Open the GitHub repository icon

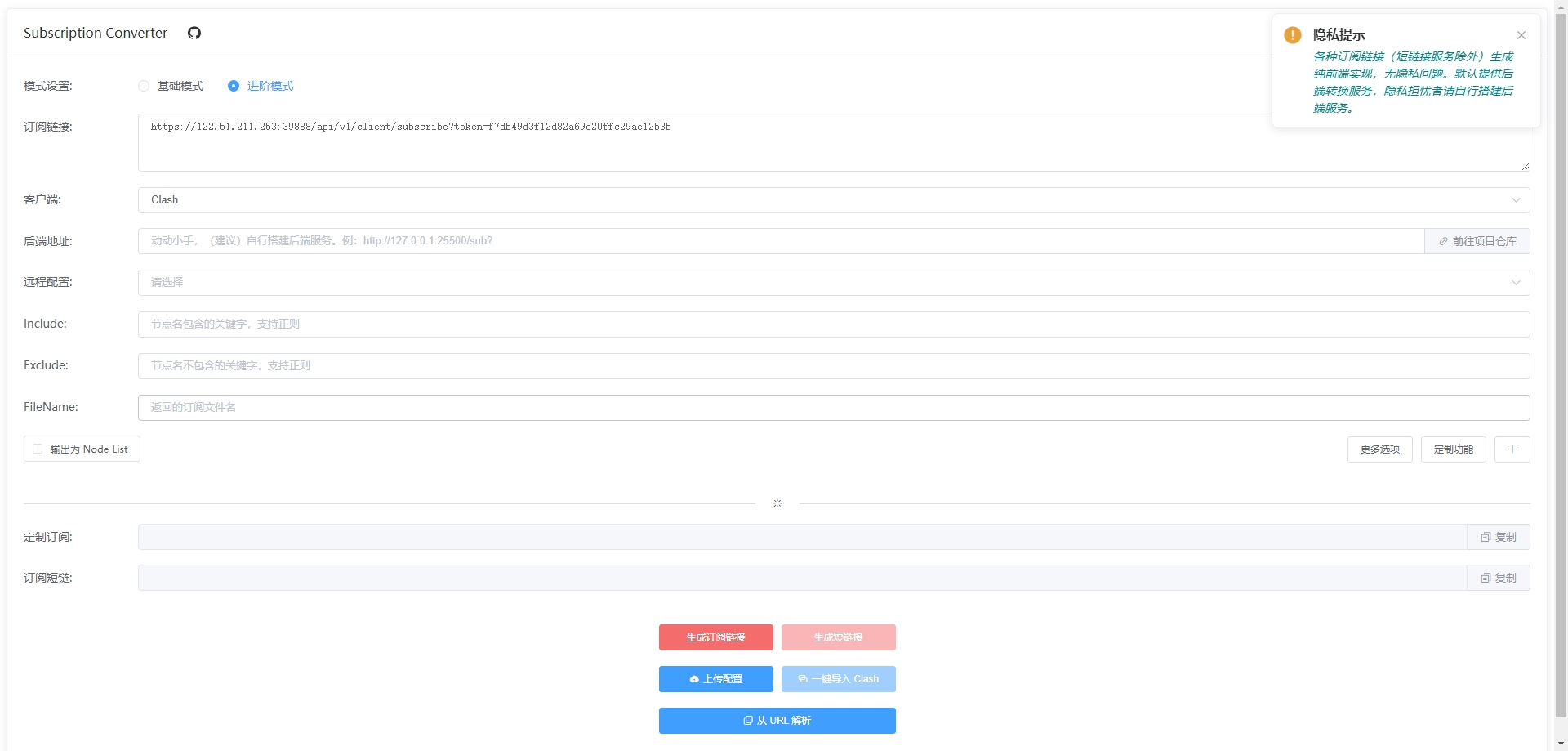(194, 33)
